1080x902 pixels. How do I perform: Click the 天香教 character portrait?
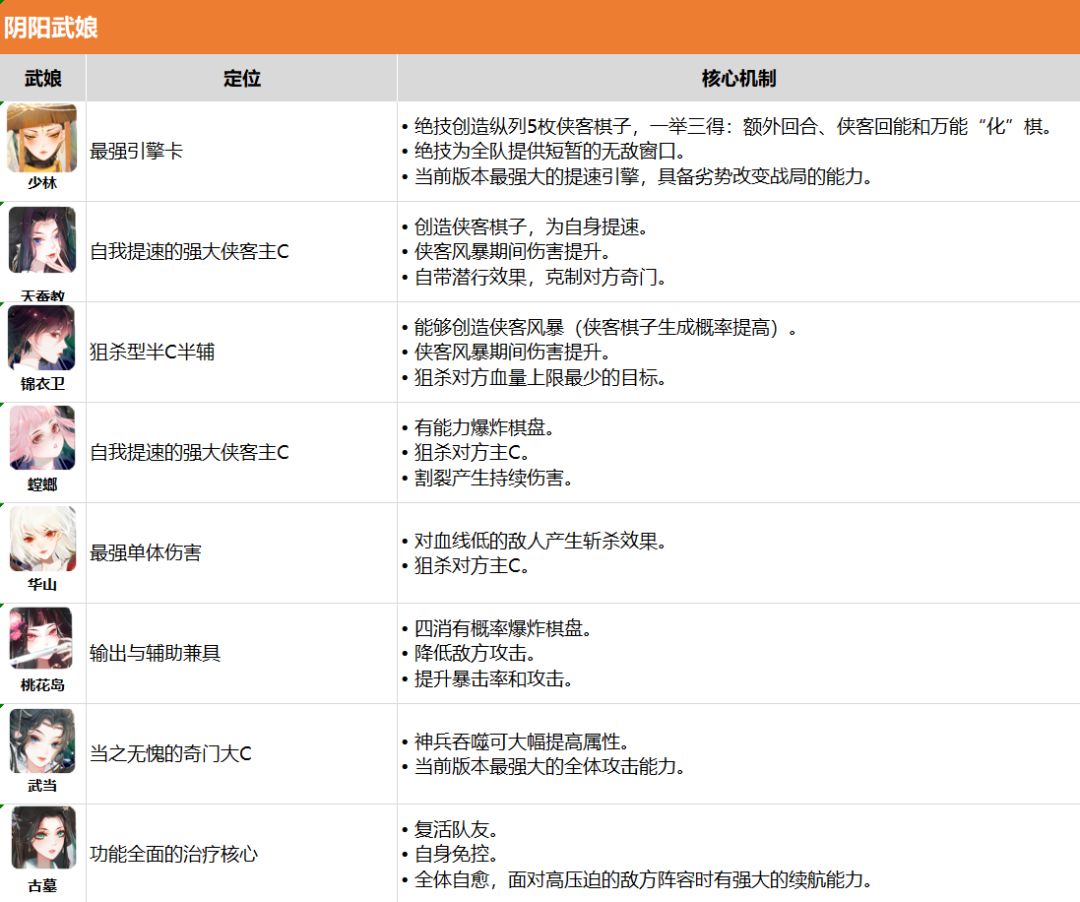pyautogui.click(x=42, y=240)
